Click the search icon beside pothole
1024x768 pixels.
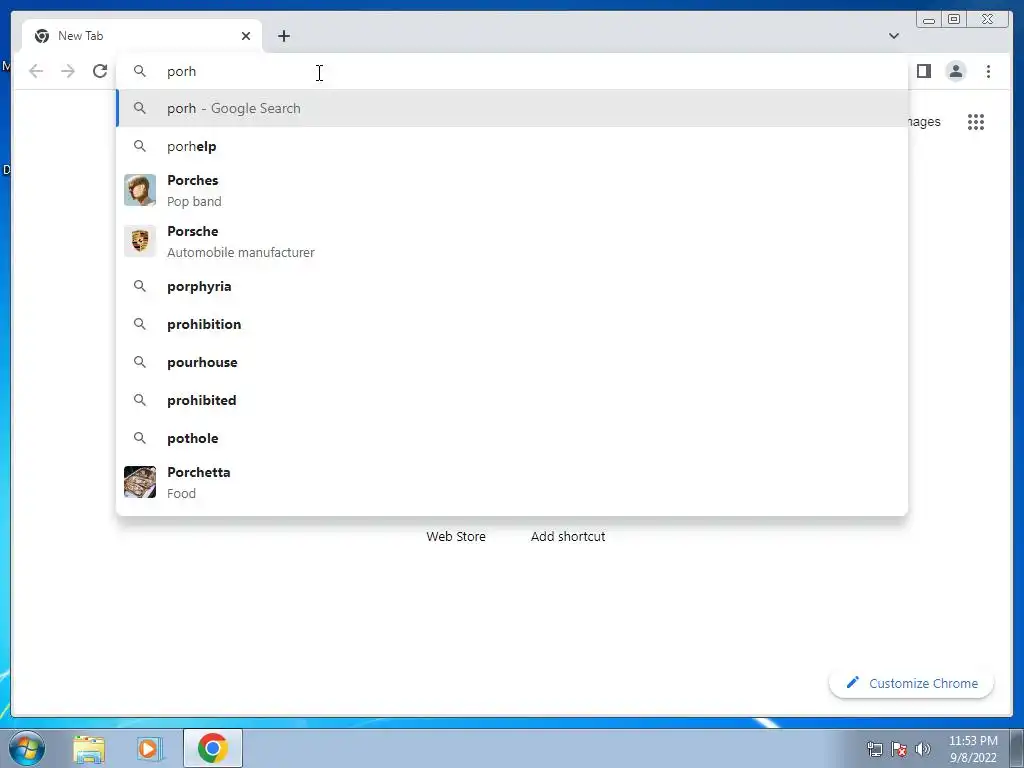[x=140, y=438]
